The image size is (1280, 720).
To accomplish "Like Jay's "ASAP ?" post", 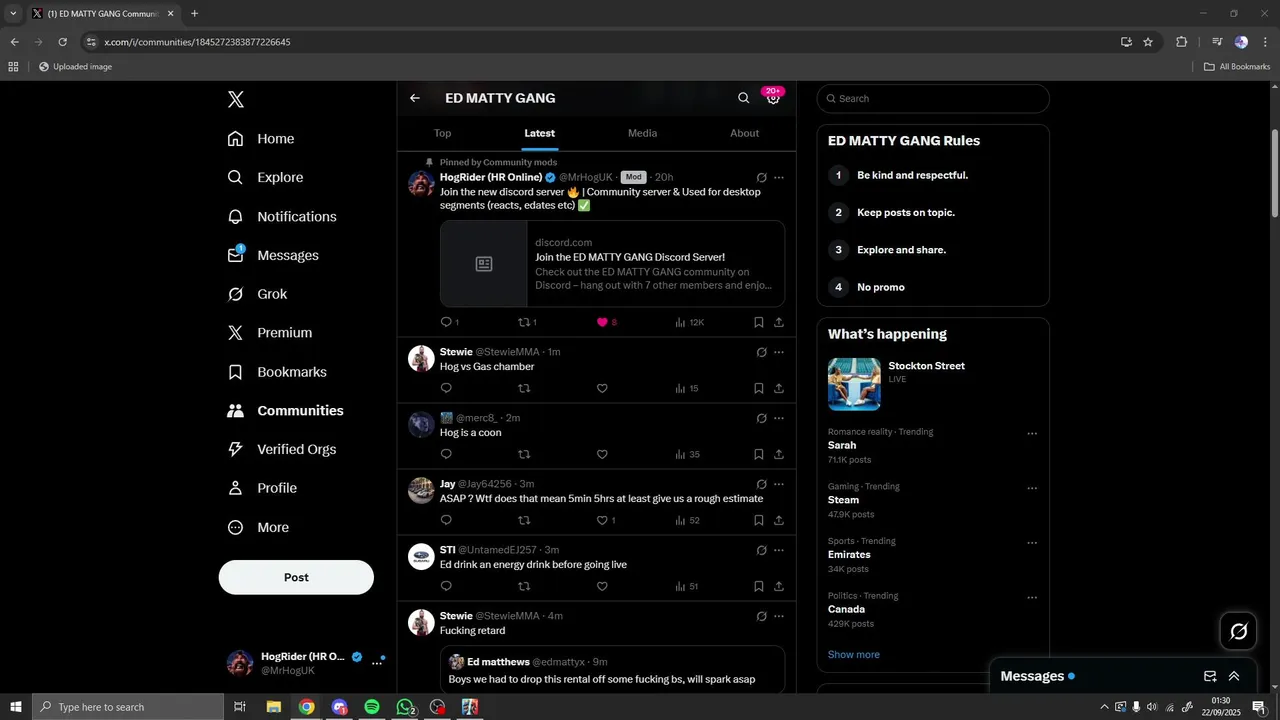I will pyautogui.click(x=602, y=520).
